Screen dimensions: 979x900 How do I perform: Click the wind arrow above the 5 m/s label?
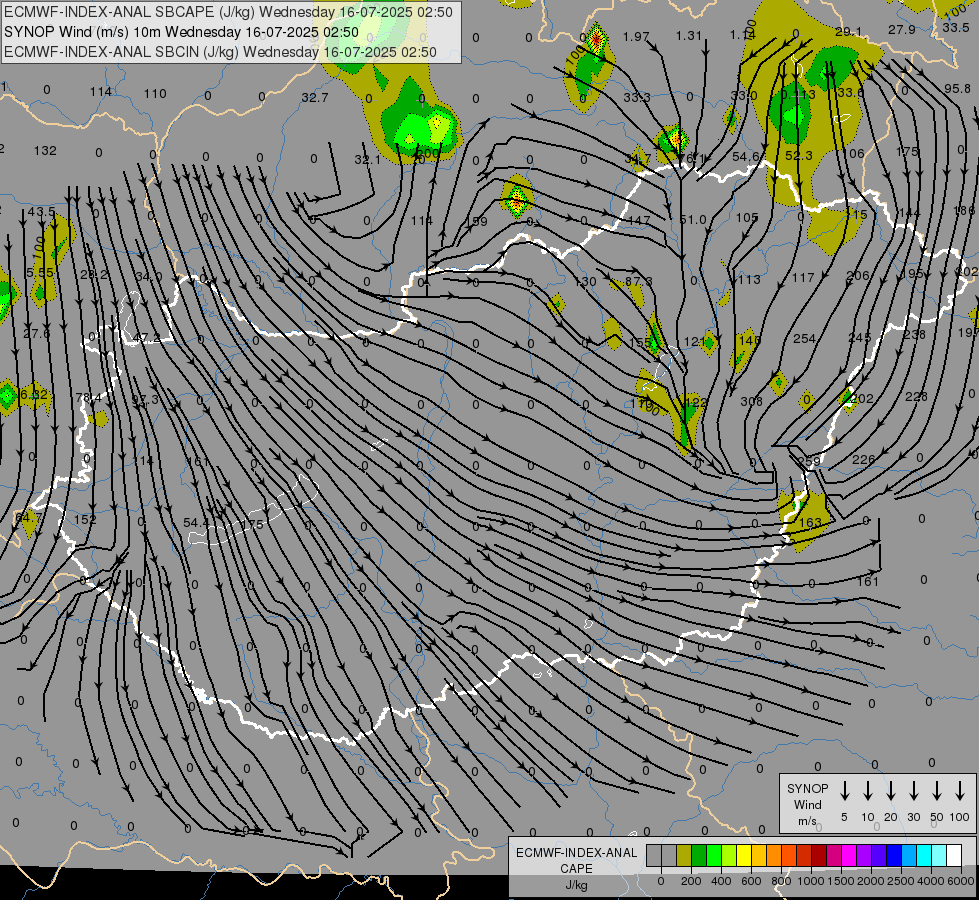point(844,791)
